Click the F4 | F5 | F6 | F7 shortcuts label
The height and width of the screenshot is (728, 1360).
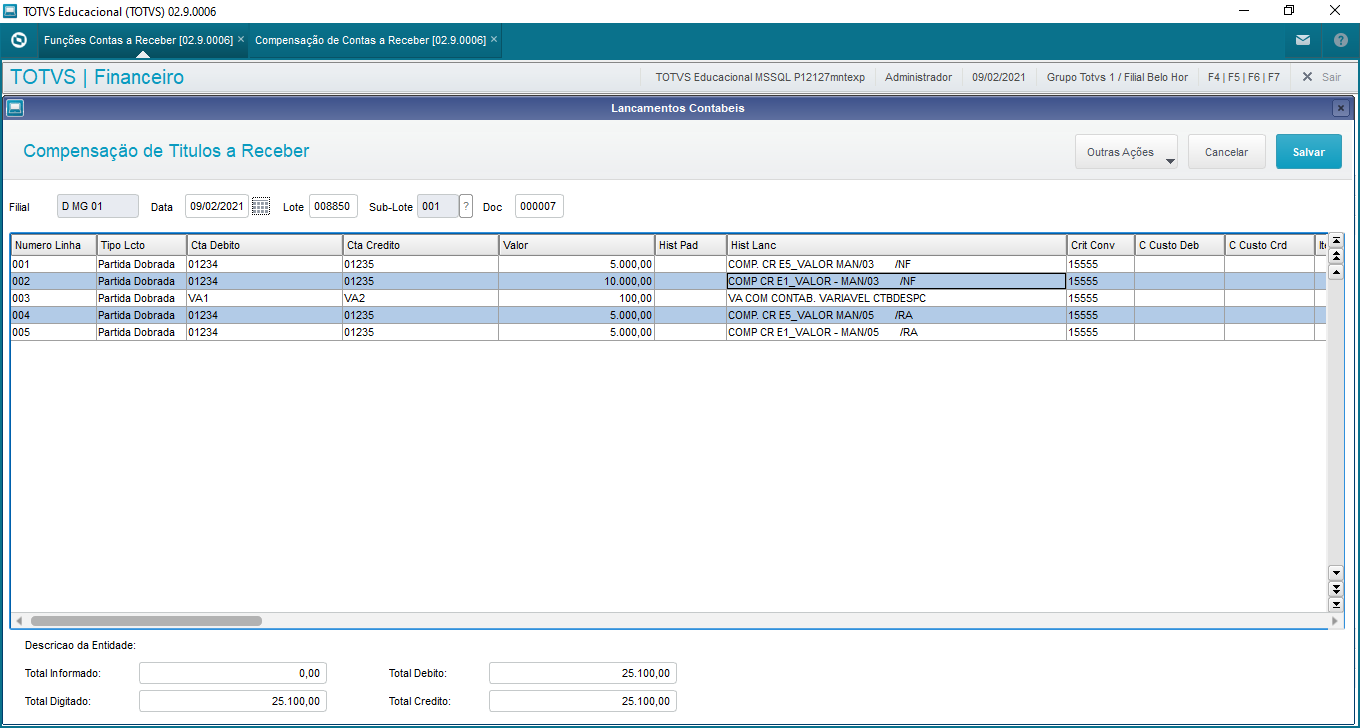click(1243, 77)
